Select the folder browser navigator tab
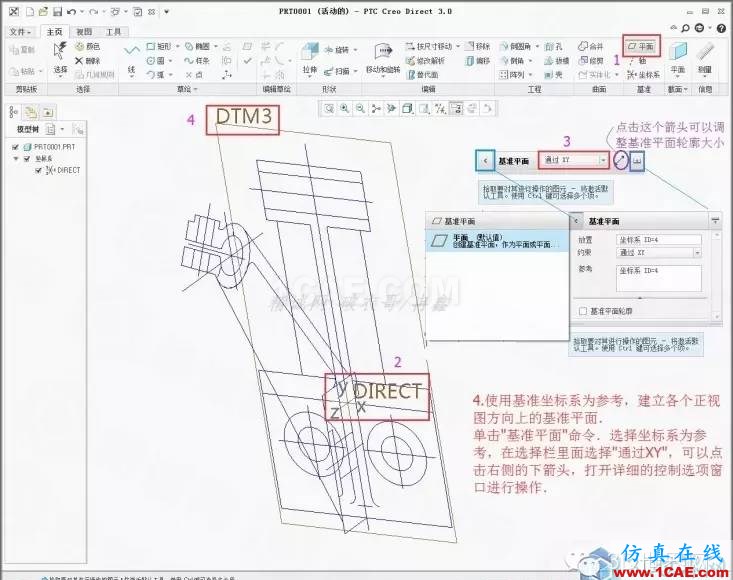The width and height of the screenshot is (733, 580). [x=31, y=112]
